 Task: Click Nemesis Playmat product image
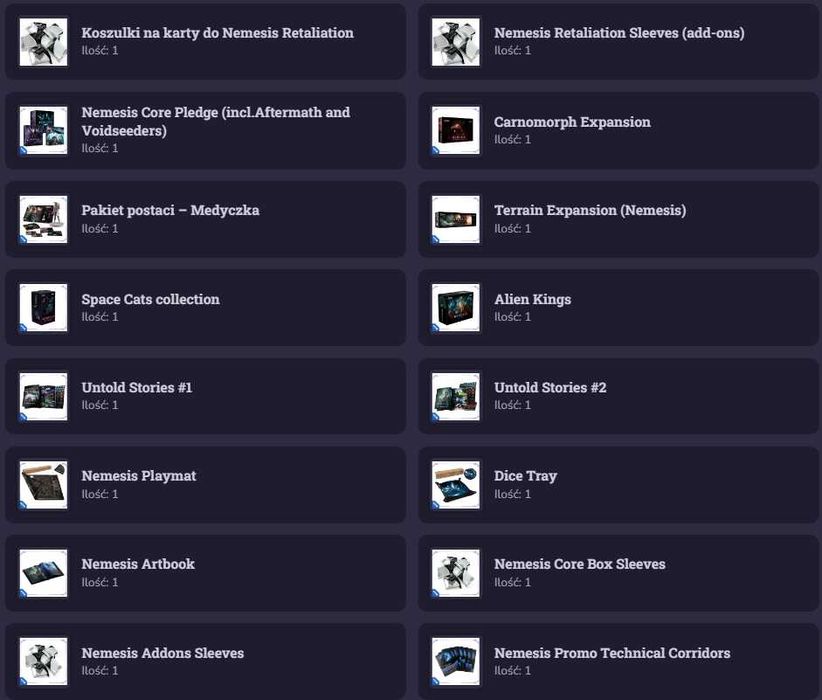44,484
